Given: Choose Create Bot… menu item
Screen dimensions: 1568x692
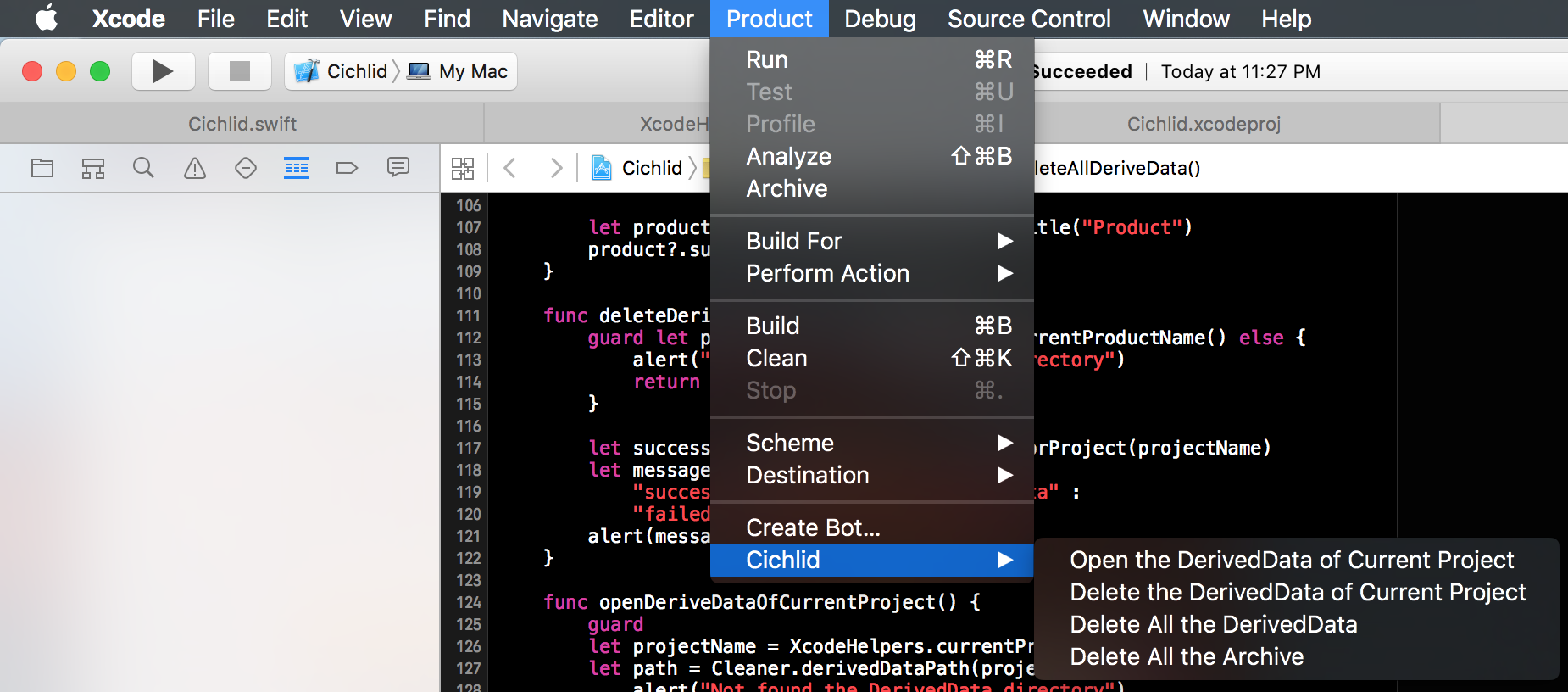Looking at the screenshot, I should [872, 527].
